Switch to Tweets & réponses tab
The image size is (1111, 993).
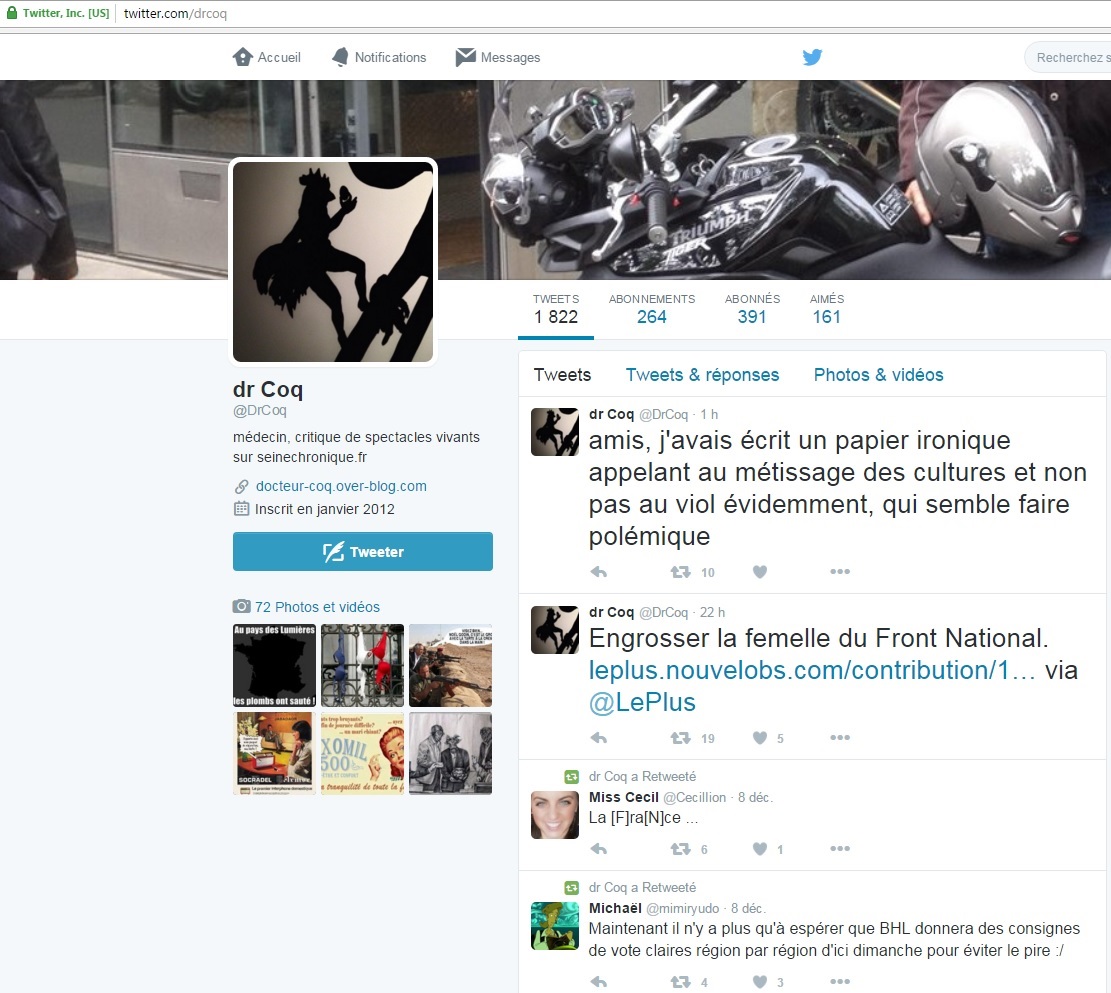click(702, 375)
